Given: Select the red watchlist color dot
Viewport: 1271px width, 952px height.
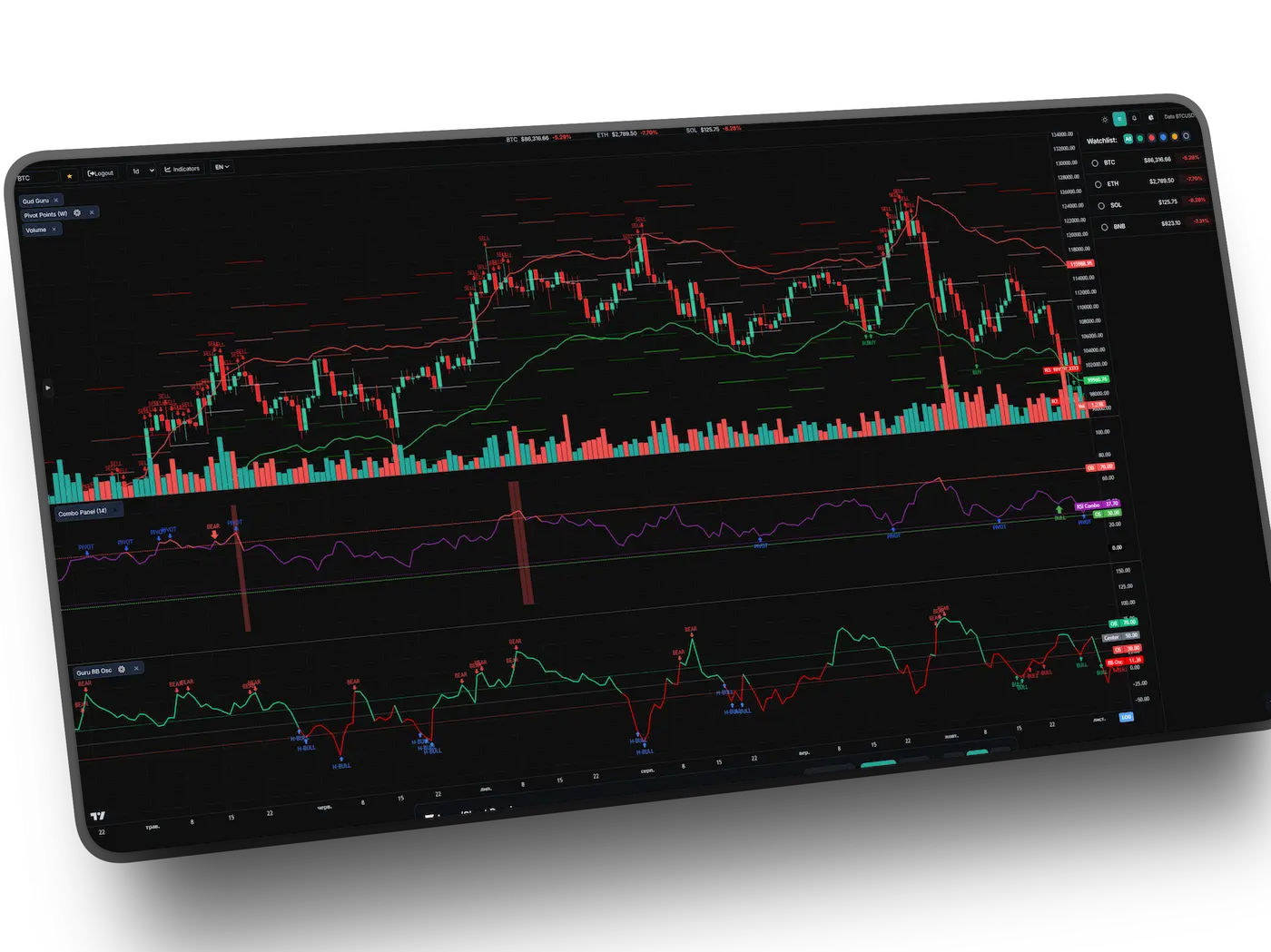Looking at the screenshot, I should pos(1151,137).
